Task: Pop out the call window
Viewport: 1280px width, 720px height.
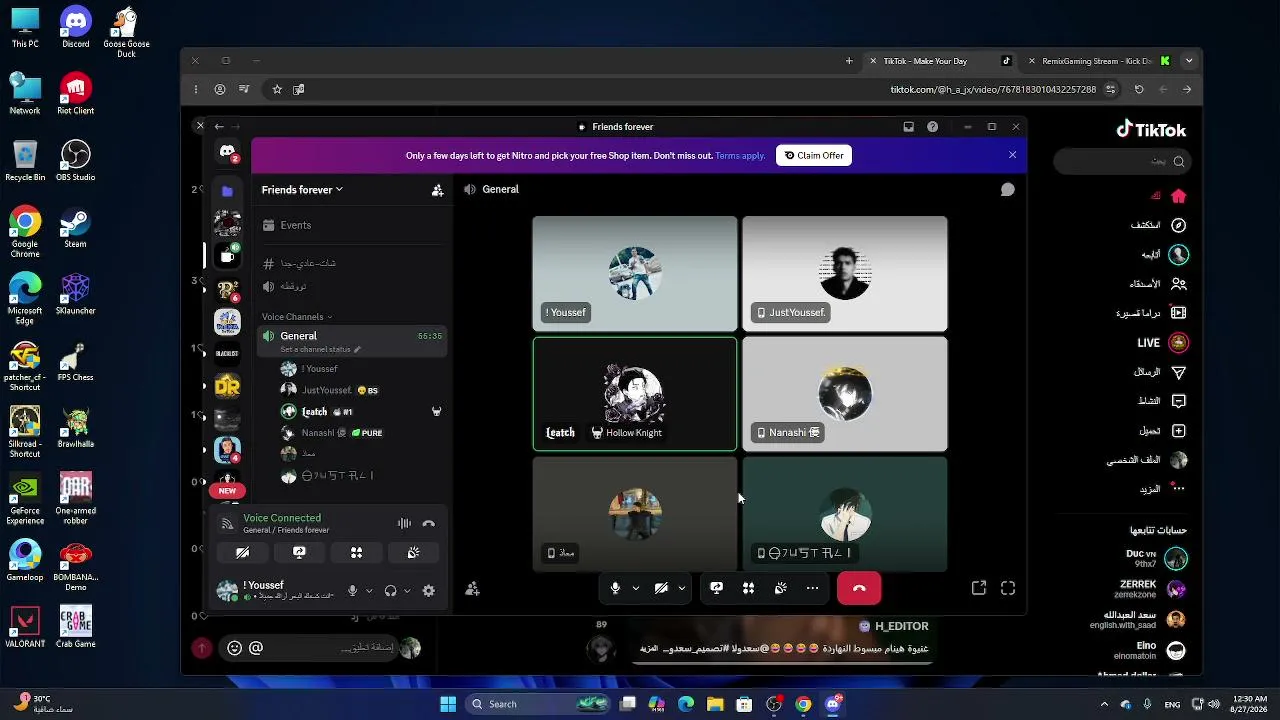Action: [x=979, y=589]
